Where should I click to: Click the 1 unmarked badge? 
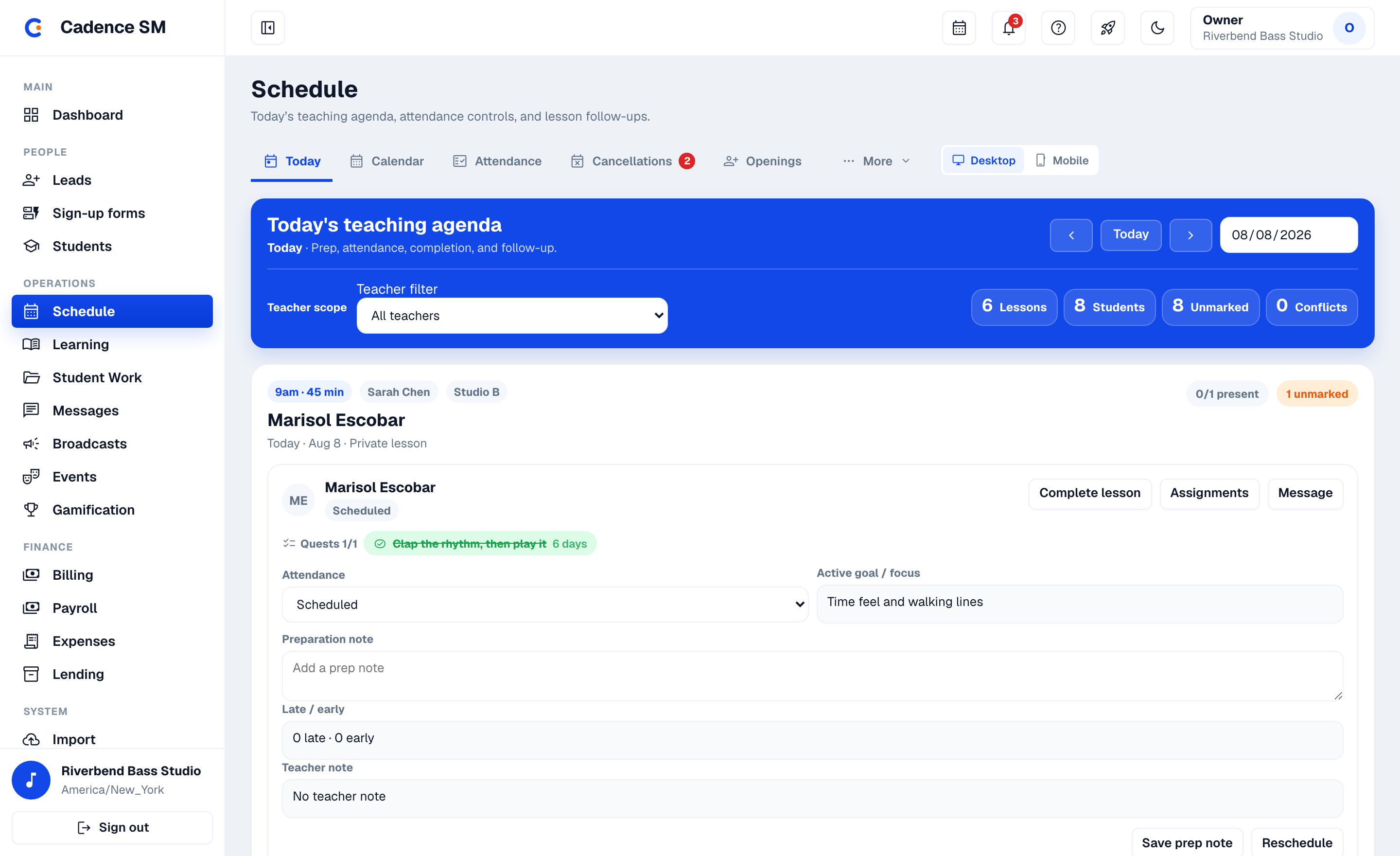pos(1316,393)
